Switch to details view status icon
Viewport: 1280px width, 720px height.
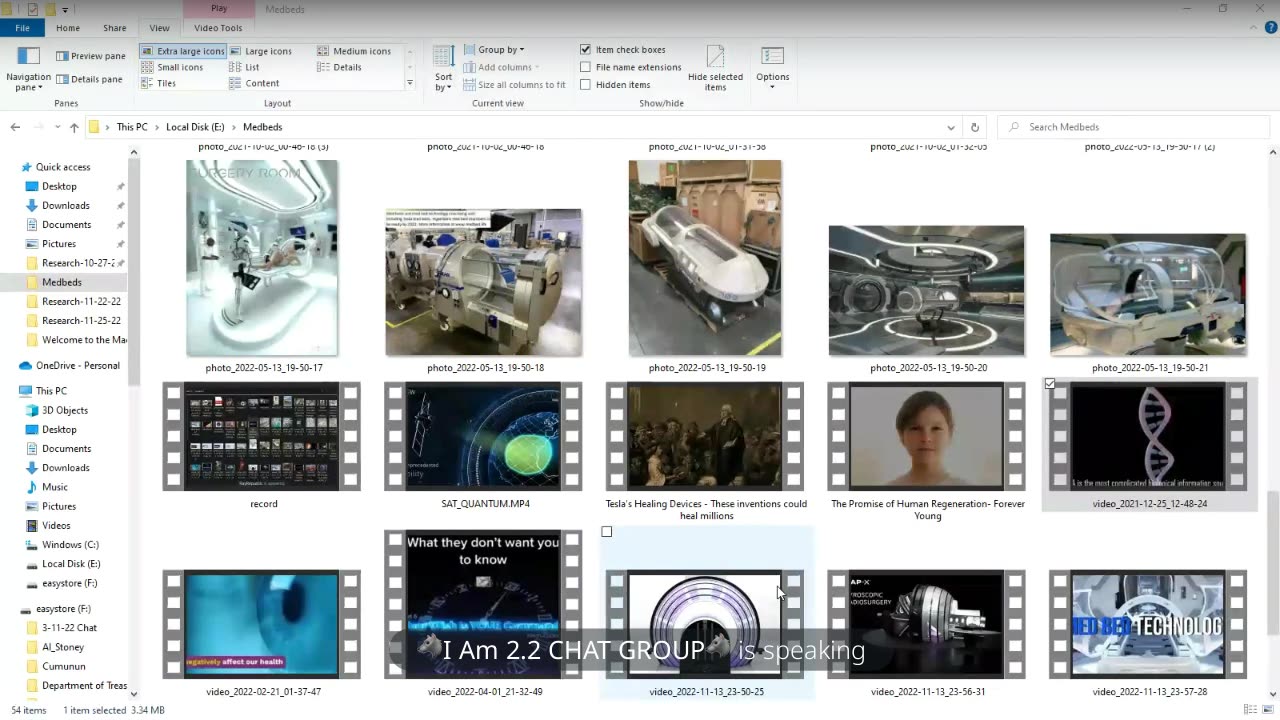coord(1248,710)
